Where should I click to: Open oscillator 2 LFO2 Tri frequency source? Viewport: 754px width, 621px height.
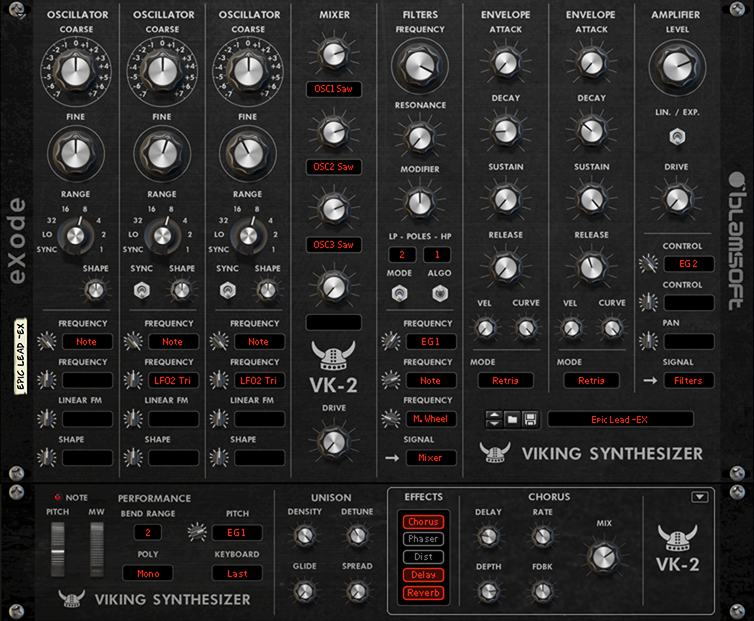(x=173, y=380)
